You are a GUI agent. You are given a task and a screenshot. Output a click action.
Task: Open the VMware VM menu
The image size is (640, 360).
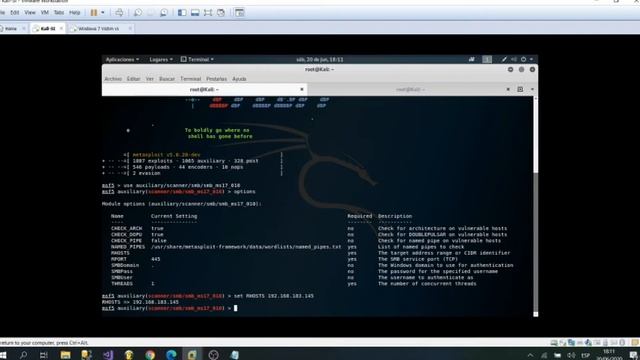click(44, 13)
